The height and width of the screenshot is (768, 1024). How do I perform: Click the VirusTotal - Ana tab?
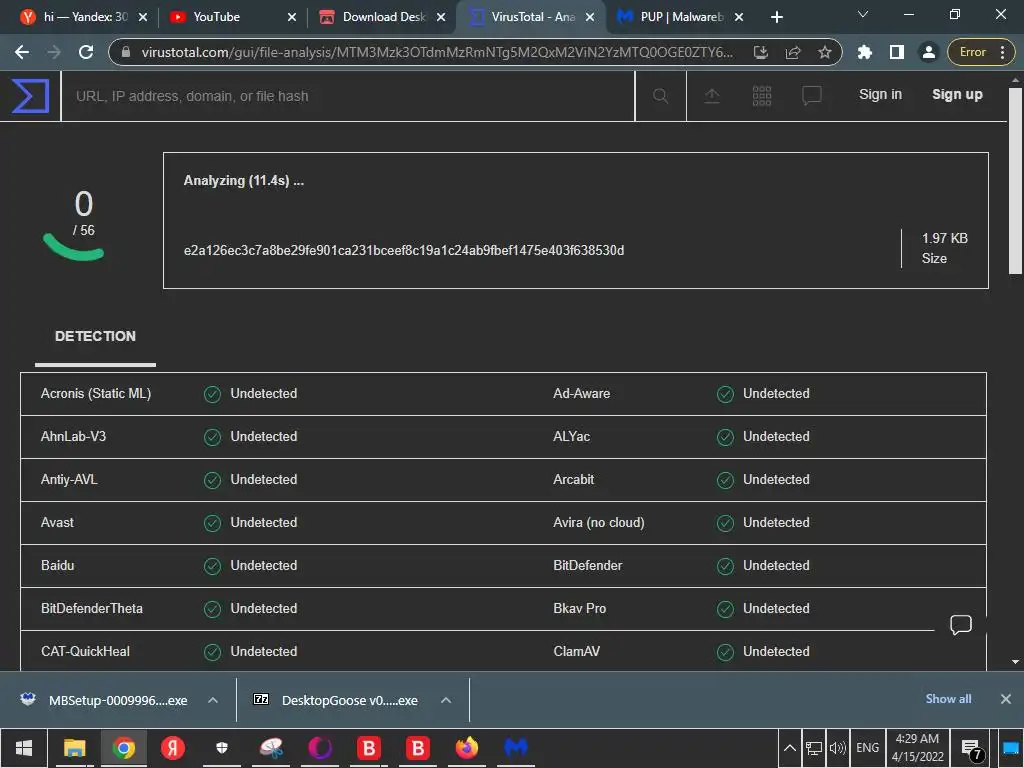click(533, 17)
